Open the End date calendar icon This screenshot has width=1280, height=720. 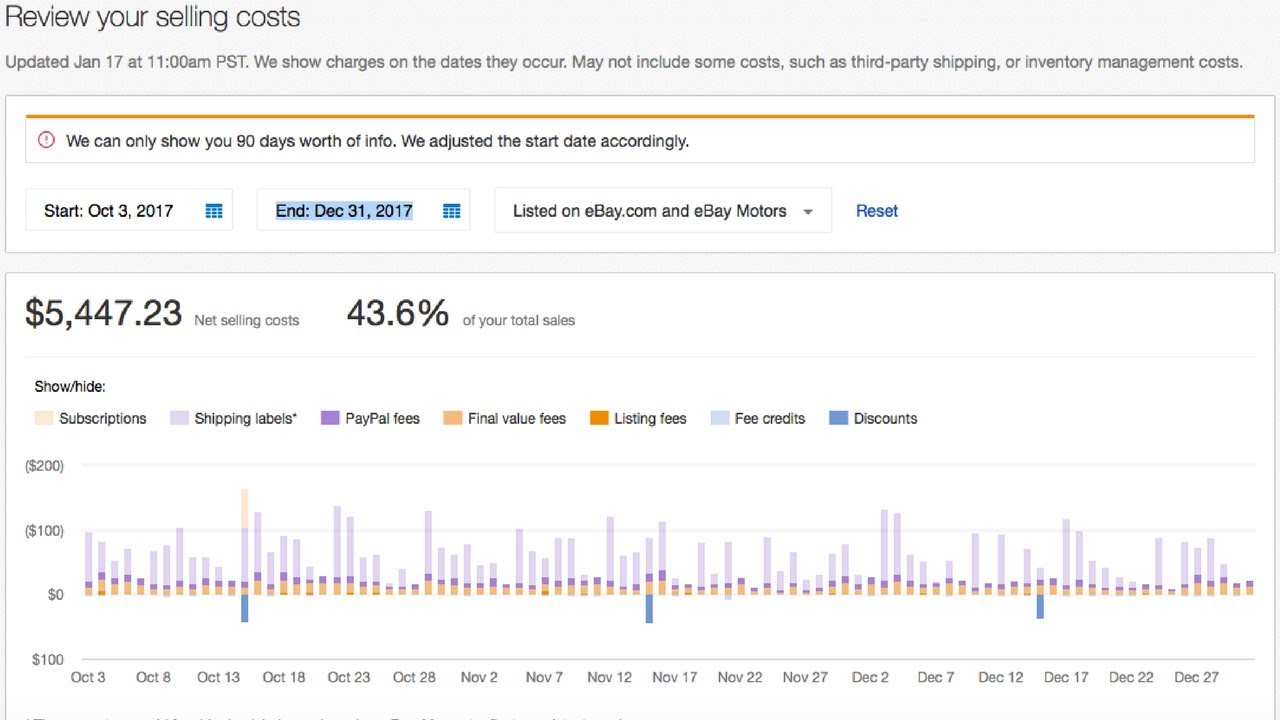(x=451, y=211)
